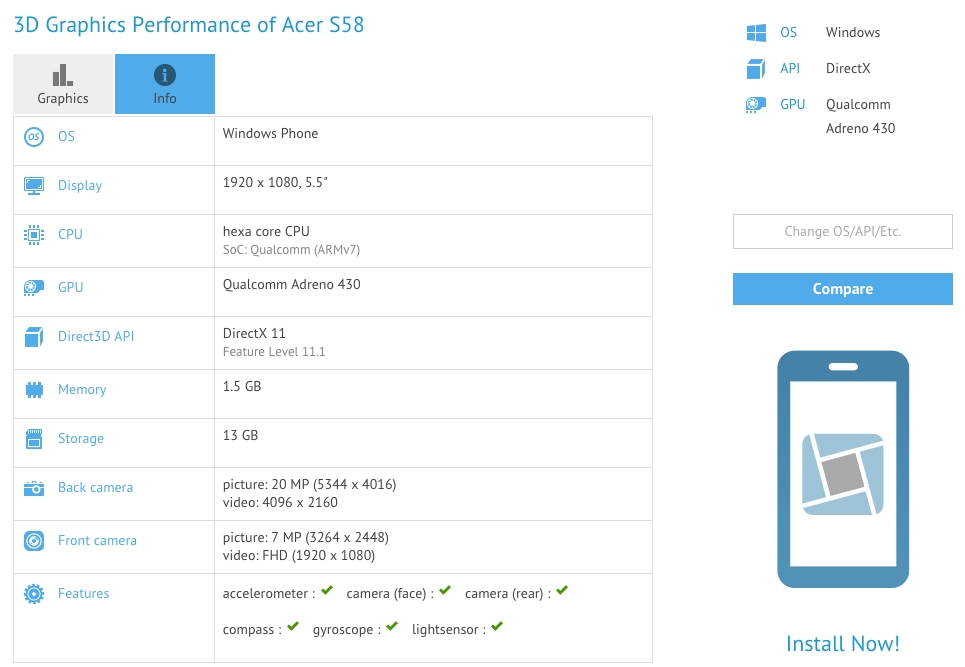Viewport: 965px width, 667px height.
Task: Click the camera (face) green checkmark
Action: [x=445, y=591]
